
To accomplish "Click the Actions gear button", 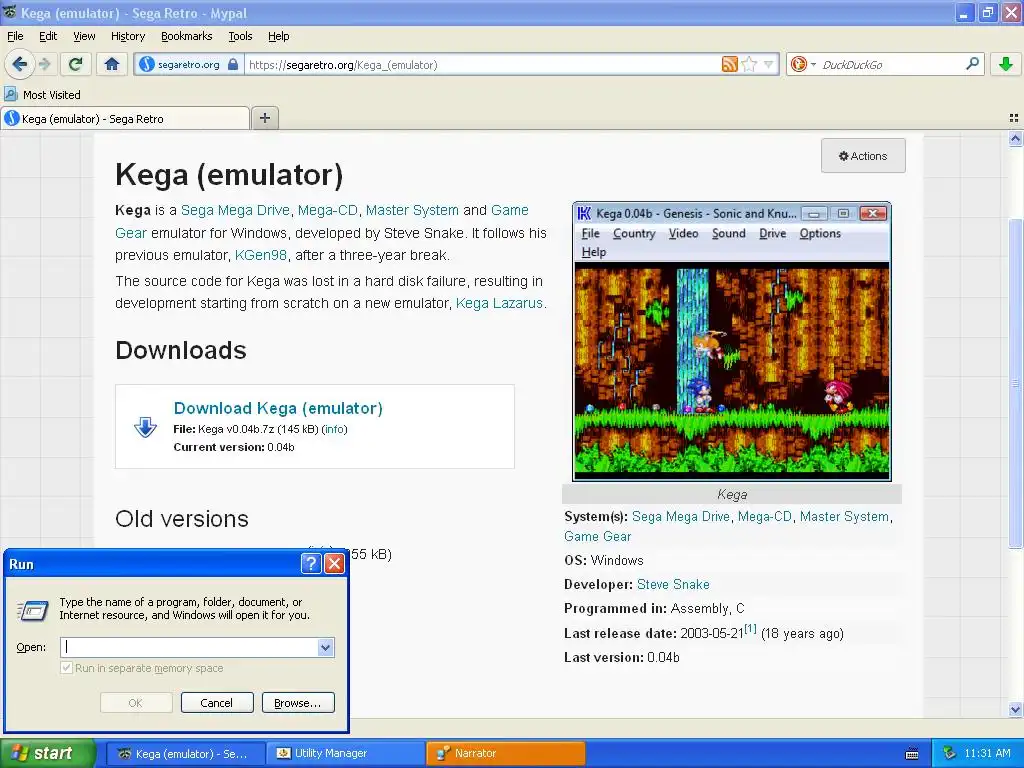I will click(x=863, y=156).
